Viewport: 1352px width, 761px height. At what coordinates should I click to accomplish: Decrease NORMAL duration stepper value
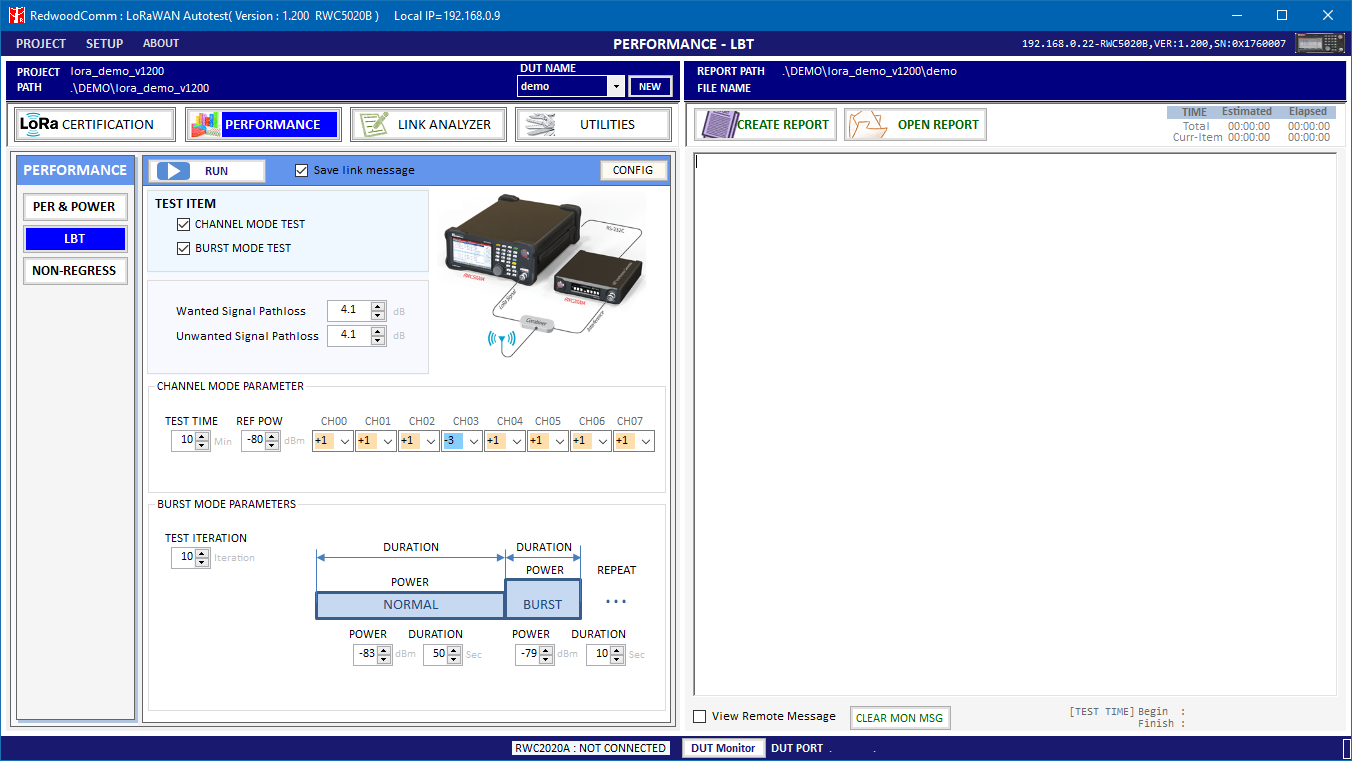coord(455,660)
